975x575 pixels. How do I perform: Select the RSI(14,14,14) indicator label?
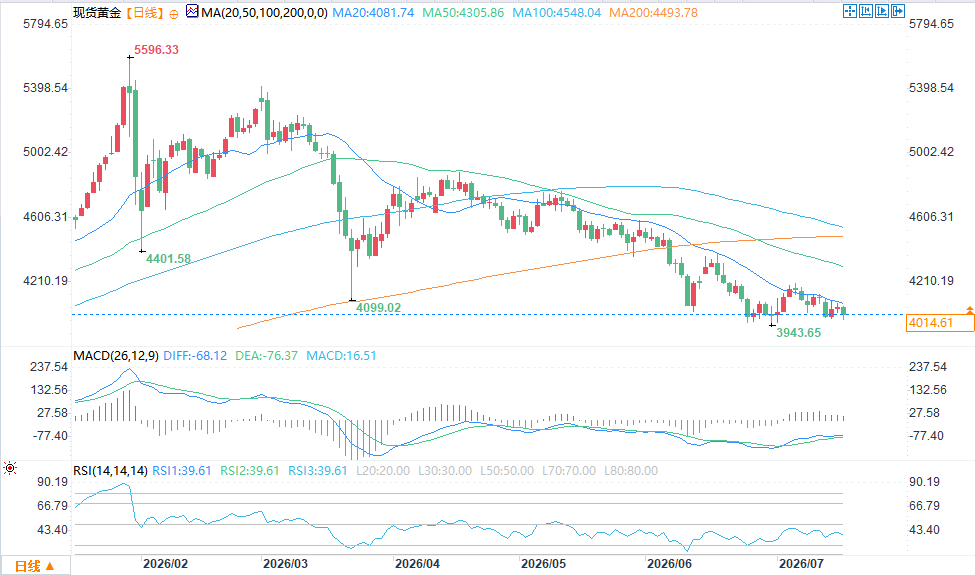point(110,471)
